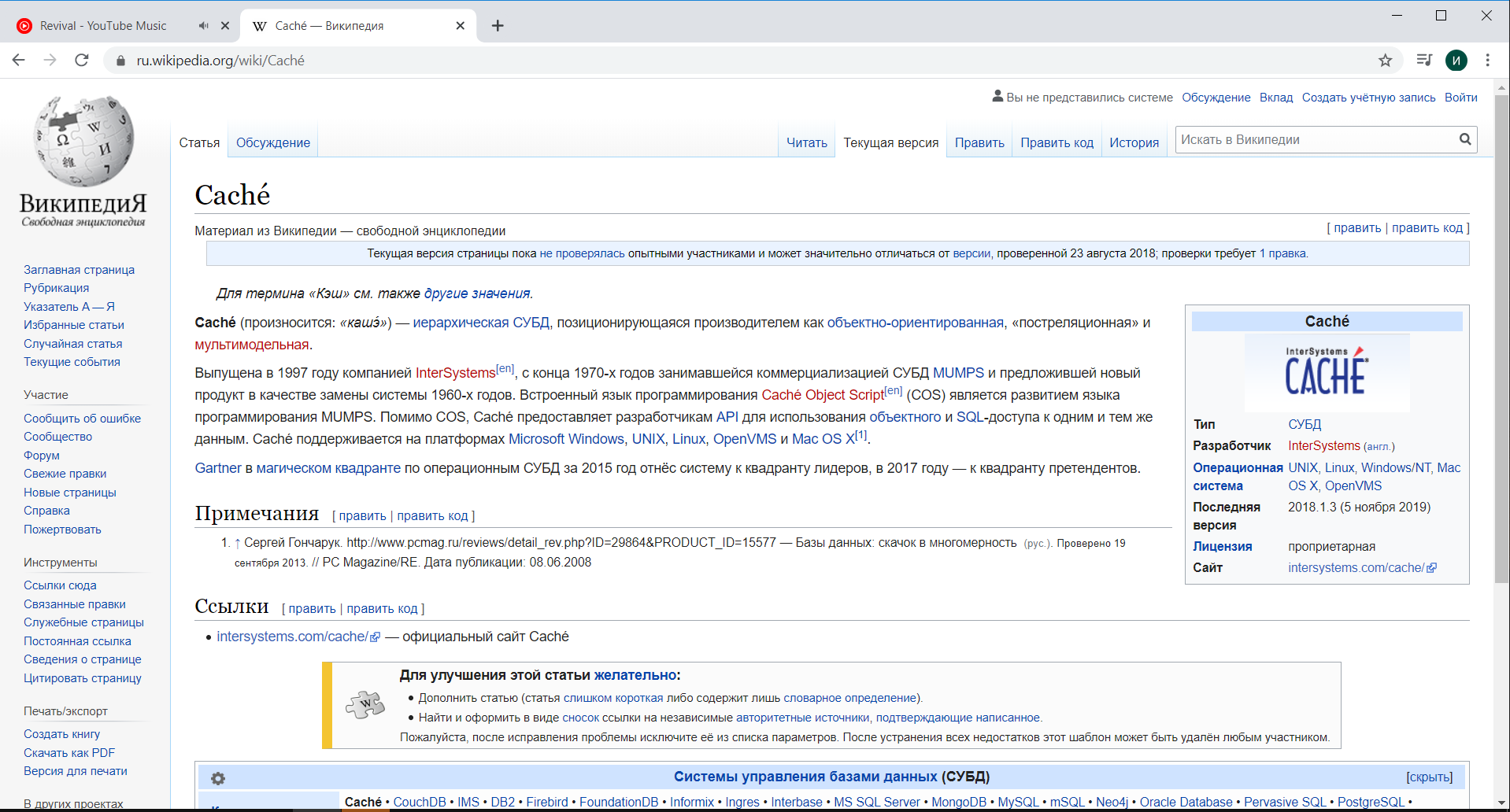The width and height of the screenshot is (1510, 812).
Task: Open the Chrome profile avatar
Action: click(x=1456, y=60)
